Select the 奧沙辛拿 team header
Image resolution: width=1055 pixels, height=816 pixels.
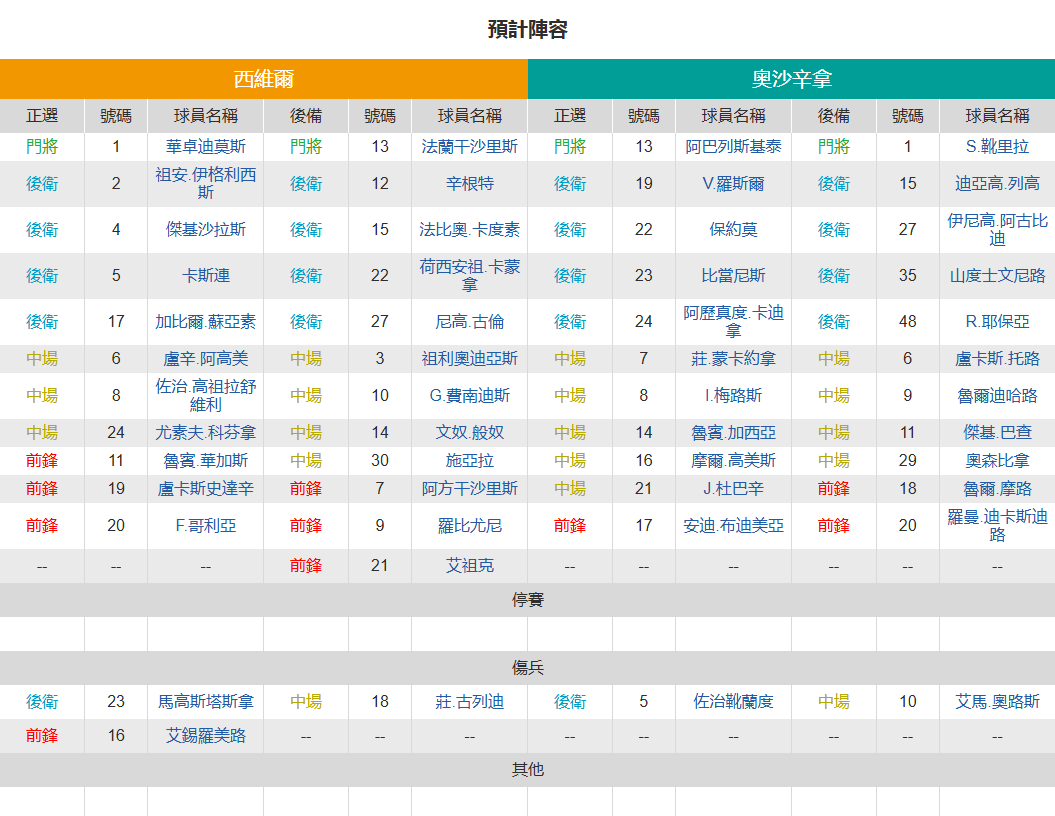pyautogui.click(x=791, y=79)
